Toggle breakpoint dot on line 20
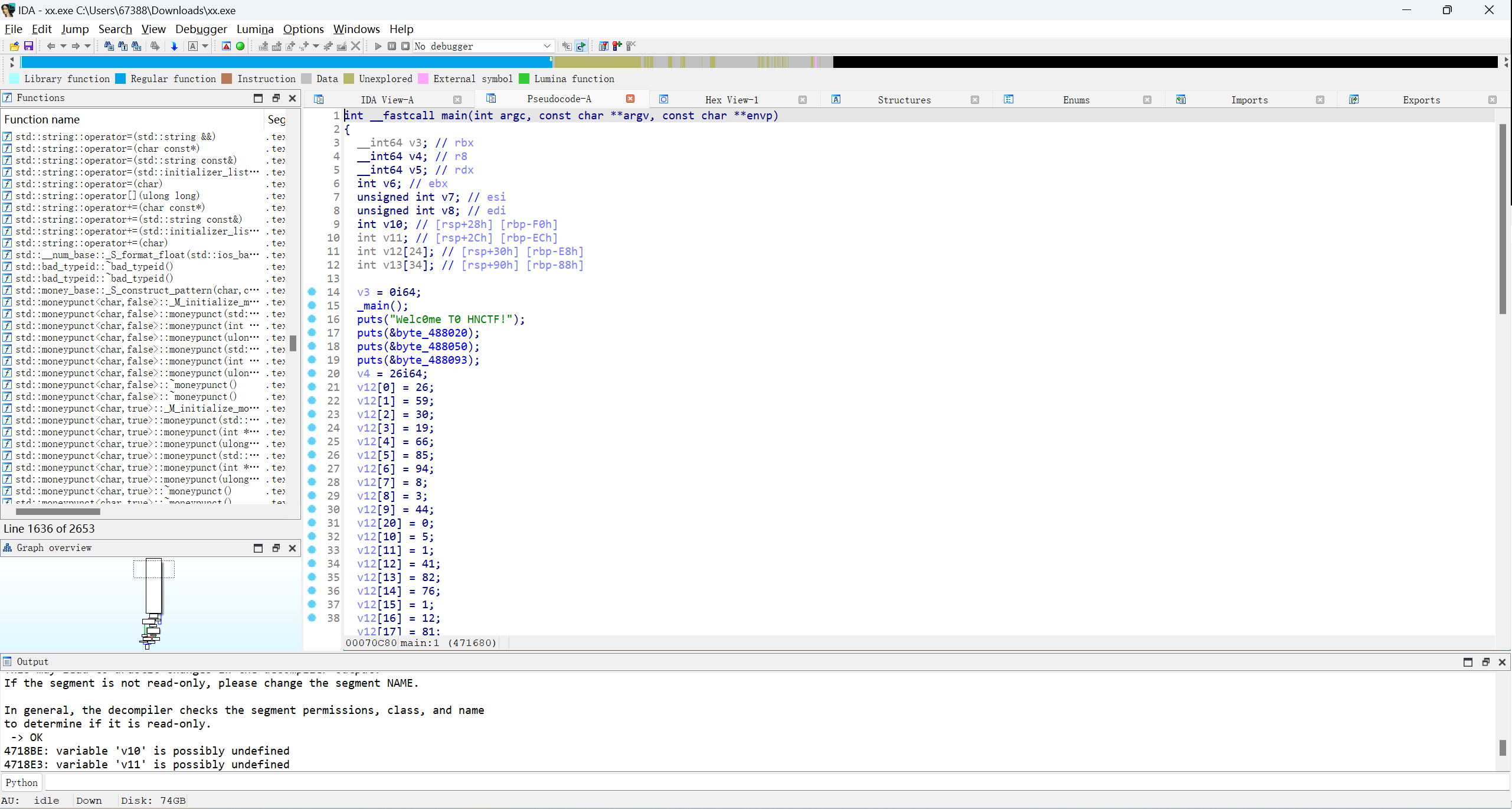The image size is (1512, 809). [312, 373]
